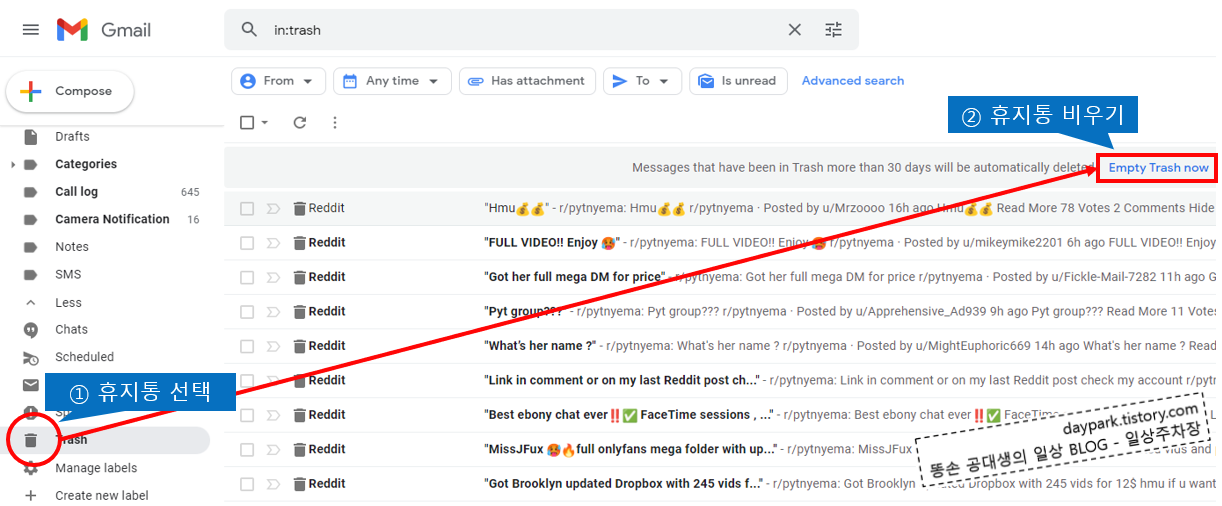
Task: Collapse the list with Less
Action: 69,302
